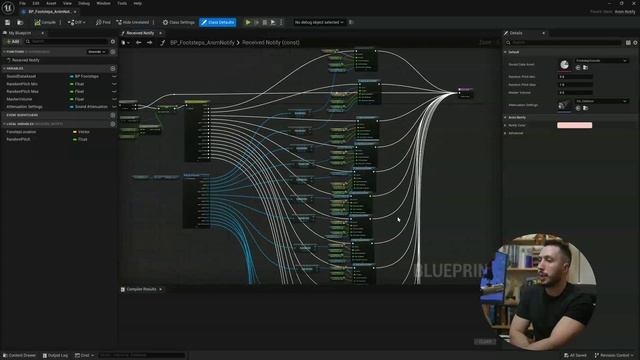Viewport: 640px width, 360px height.
Task: Select the Details panel tab
Action: click(516, 33)
